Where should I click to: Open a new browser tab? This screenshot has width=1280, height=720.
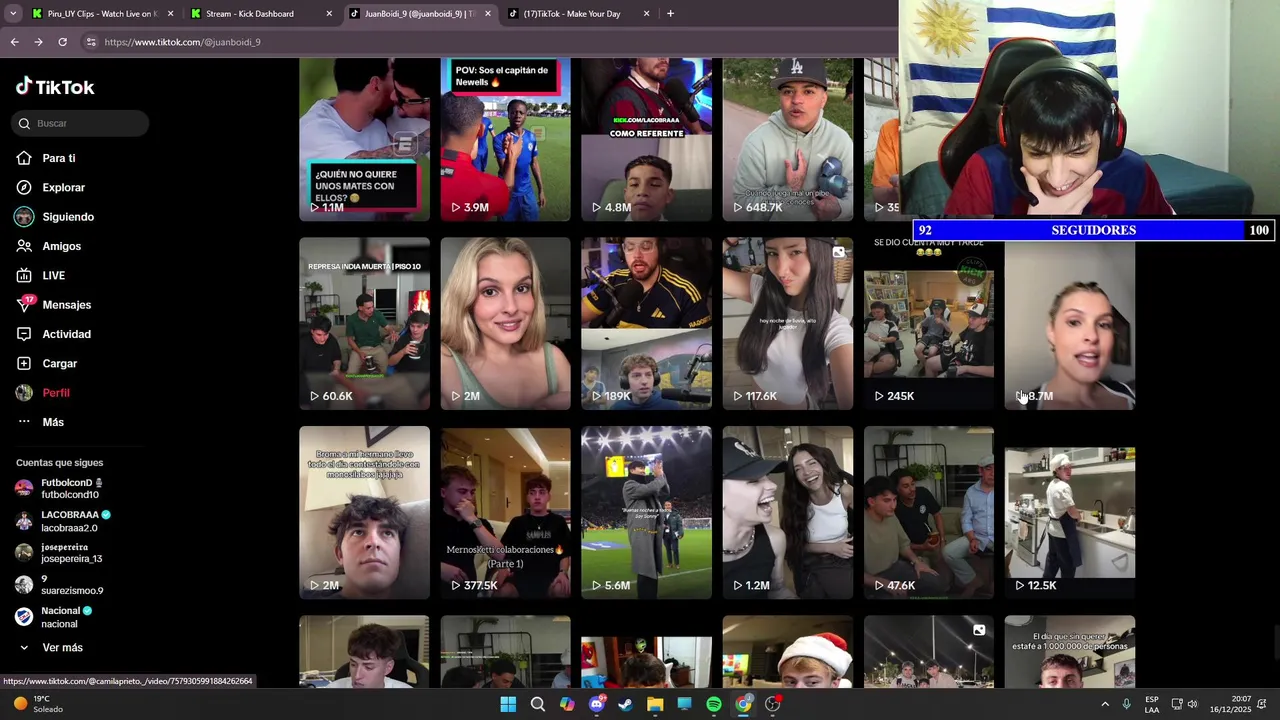click(670, 14)
